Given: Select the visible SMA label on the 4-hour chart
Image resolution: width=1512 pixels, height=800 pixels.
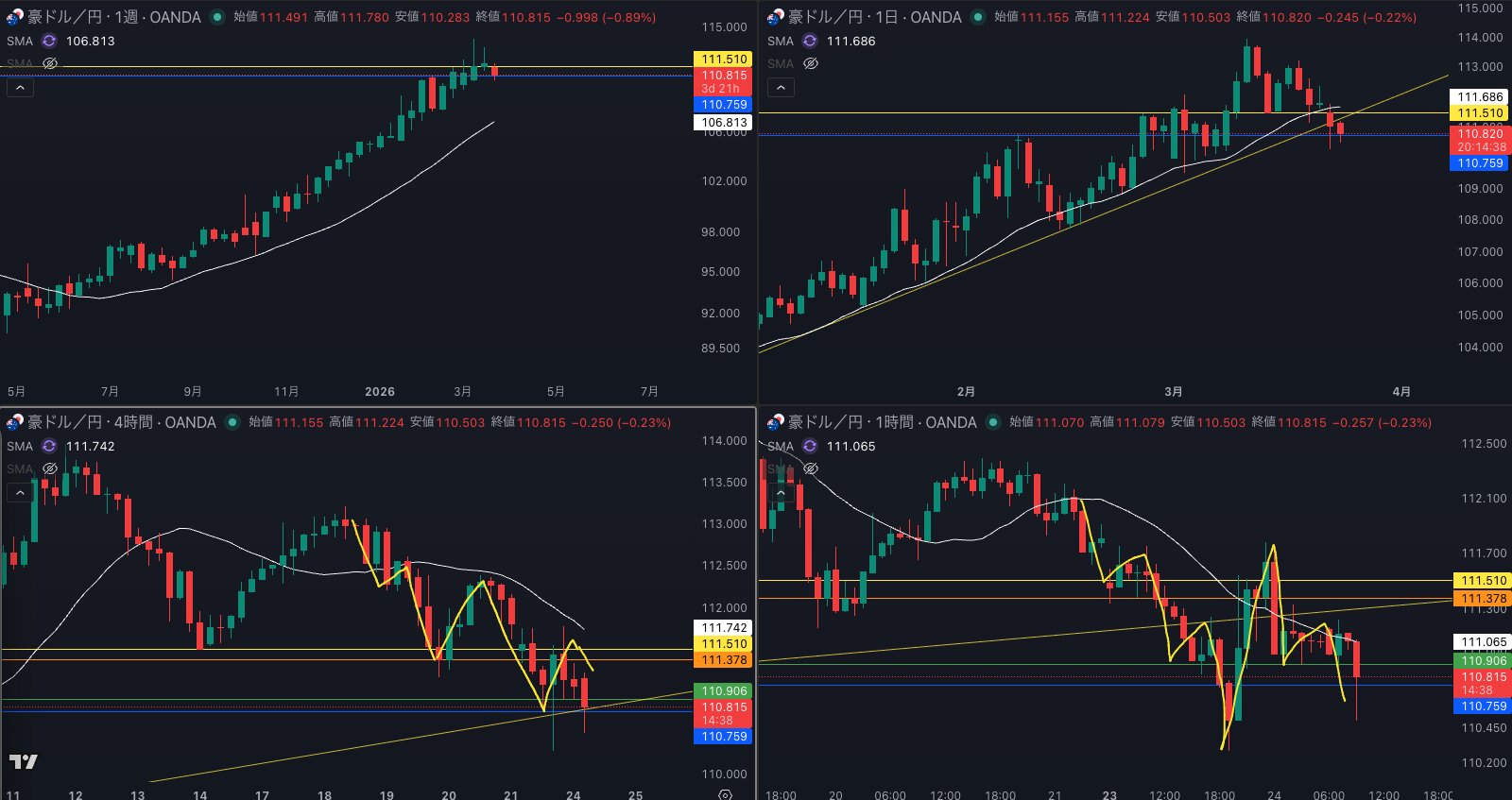Looking at the screenshot, I should (20, 446).
